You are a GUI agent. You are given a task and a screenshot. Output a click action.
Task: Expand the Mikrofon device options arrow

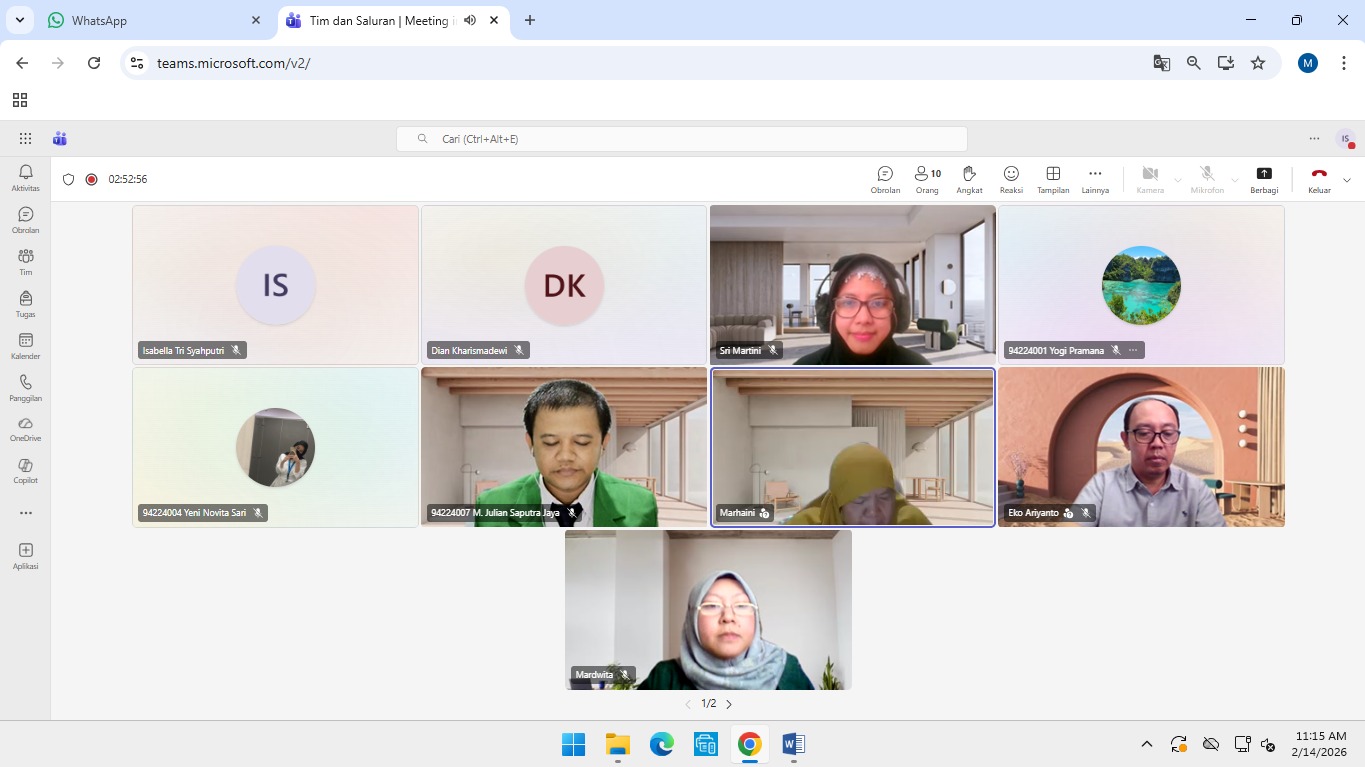click(1235, 180)
